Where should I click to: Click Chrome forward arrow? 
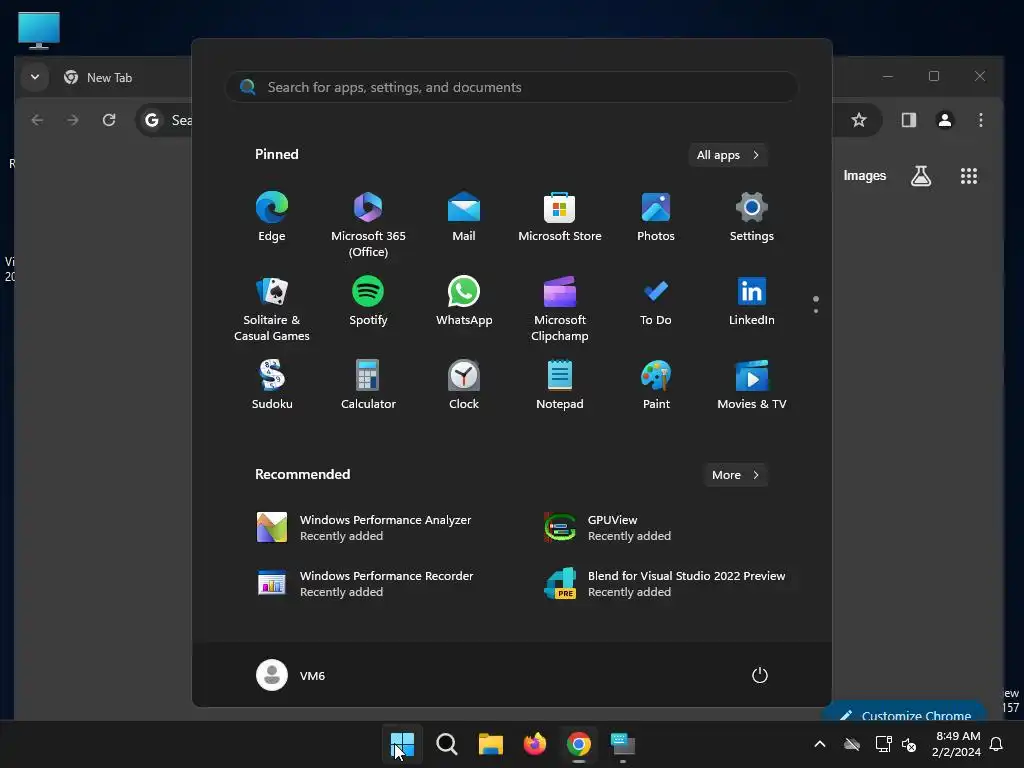pos(72,120)
